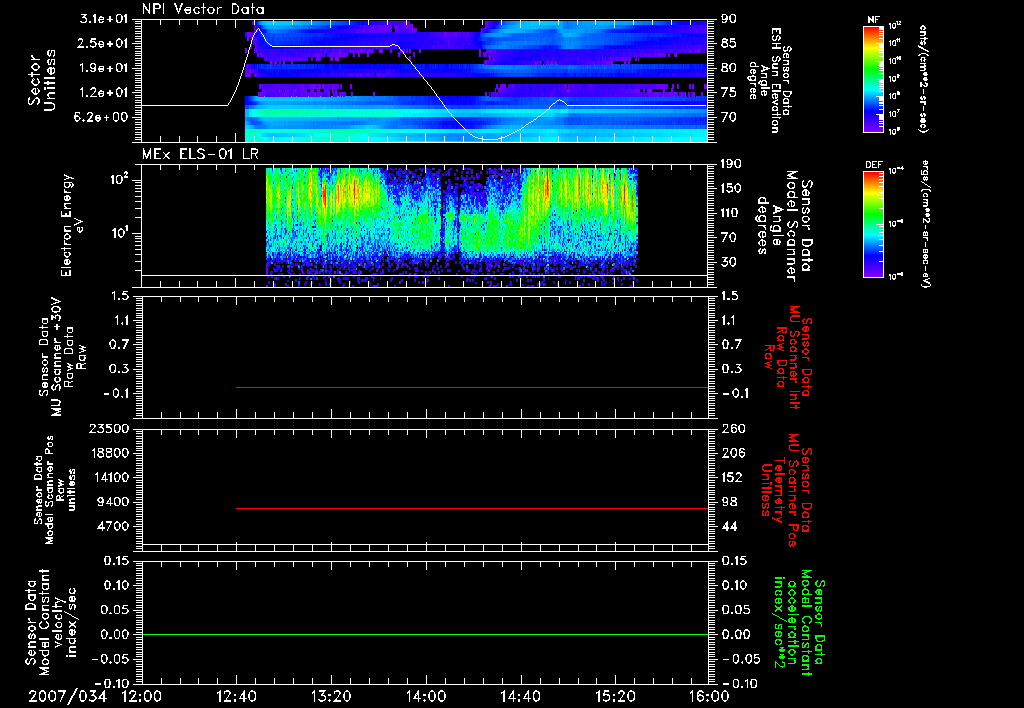1024x708 pixels.
Task: Click the 13:20 time axis label
Action: click(x=330, y=696)
